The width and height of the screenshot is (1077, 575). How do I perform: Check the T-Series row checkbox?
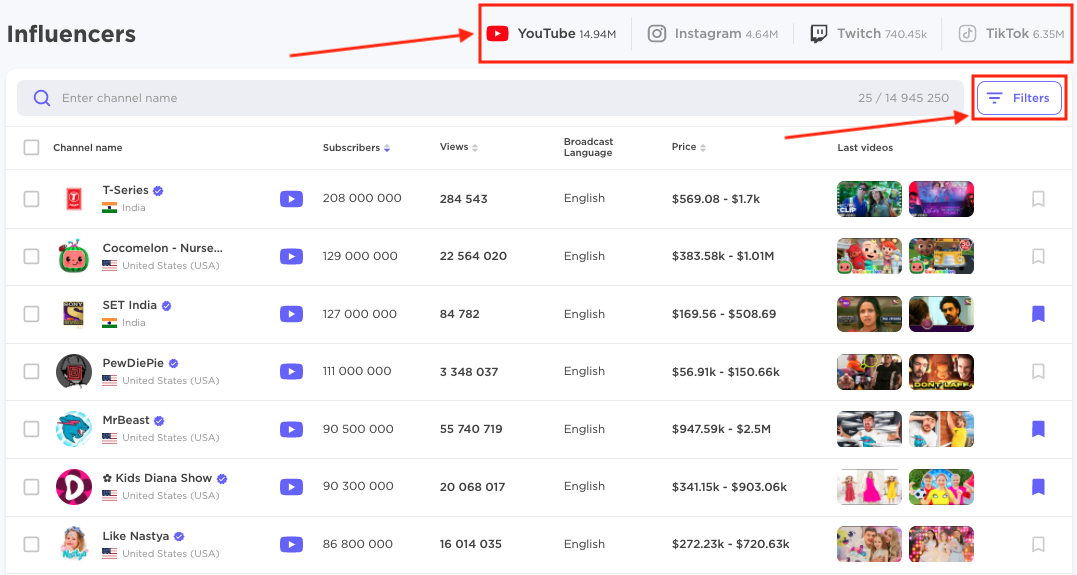pos(32,199)
